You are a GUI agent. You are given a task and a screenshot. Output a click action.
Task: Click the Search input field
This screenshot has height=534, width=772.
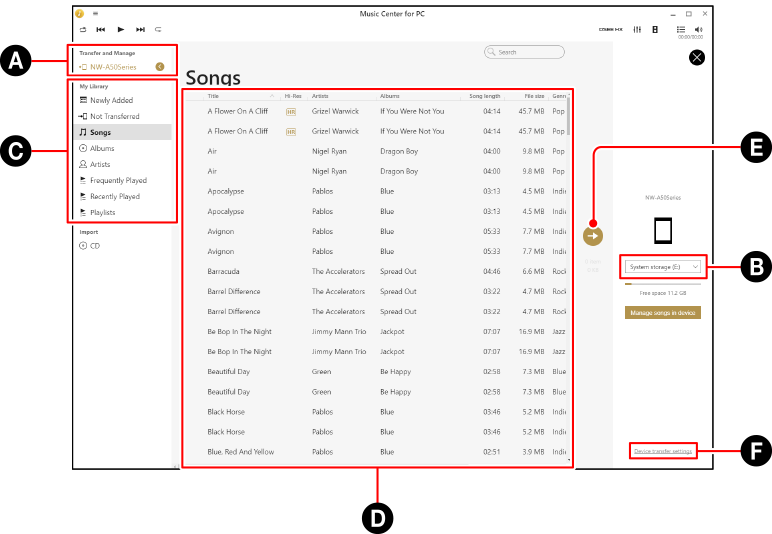tap(525, 52)
